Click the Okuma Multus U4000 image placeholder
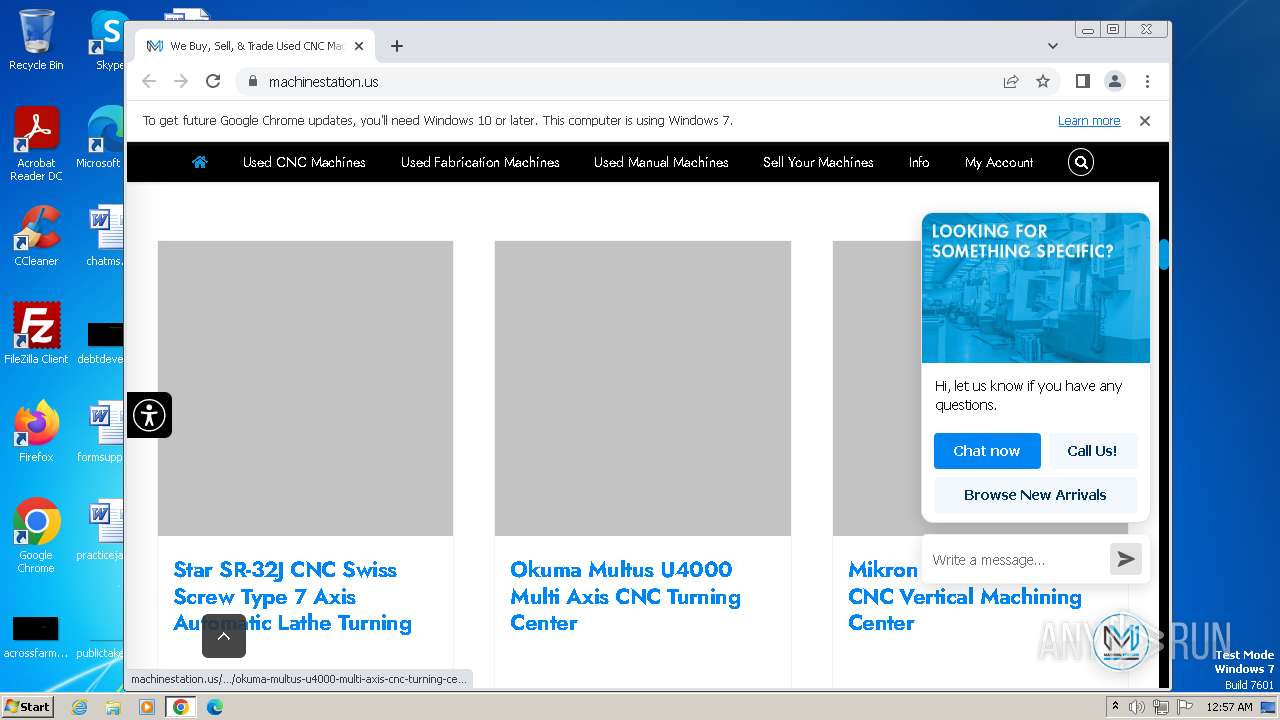Viewport: 1280px width, 720px height. (x=643, y=388)
